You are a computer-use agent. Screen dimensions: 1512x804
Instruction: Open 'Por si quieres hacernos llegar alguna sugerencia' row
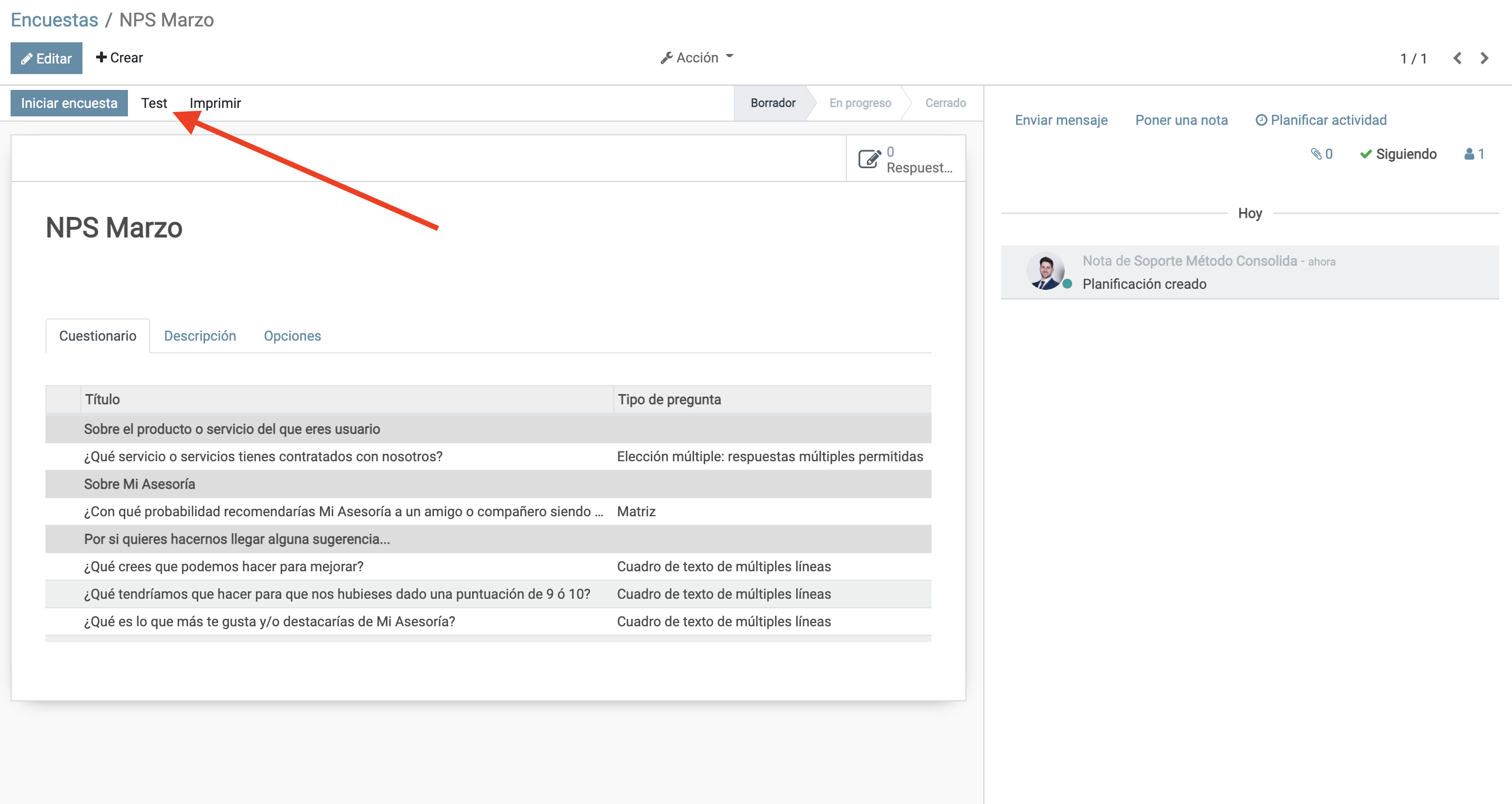click(x=488, y=539)
